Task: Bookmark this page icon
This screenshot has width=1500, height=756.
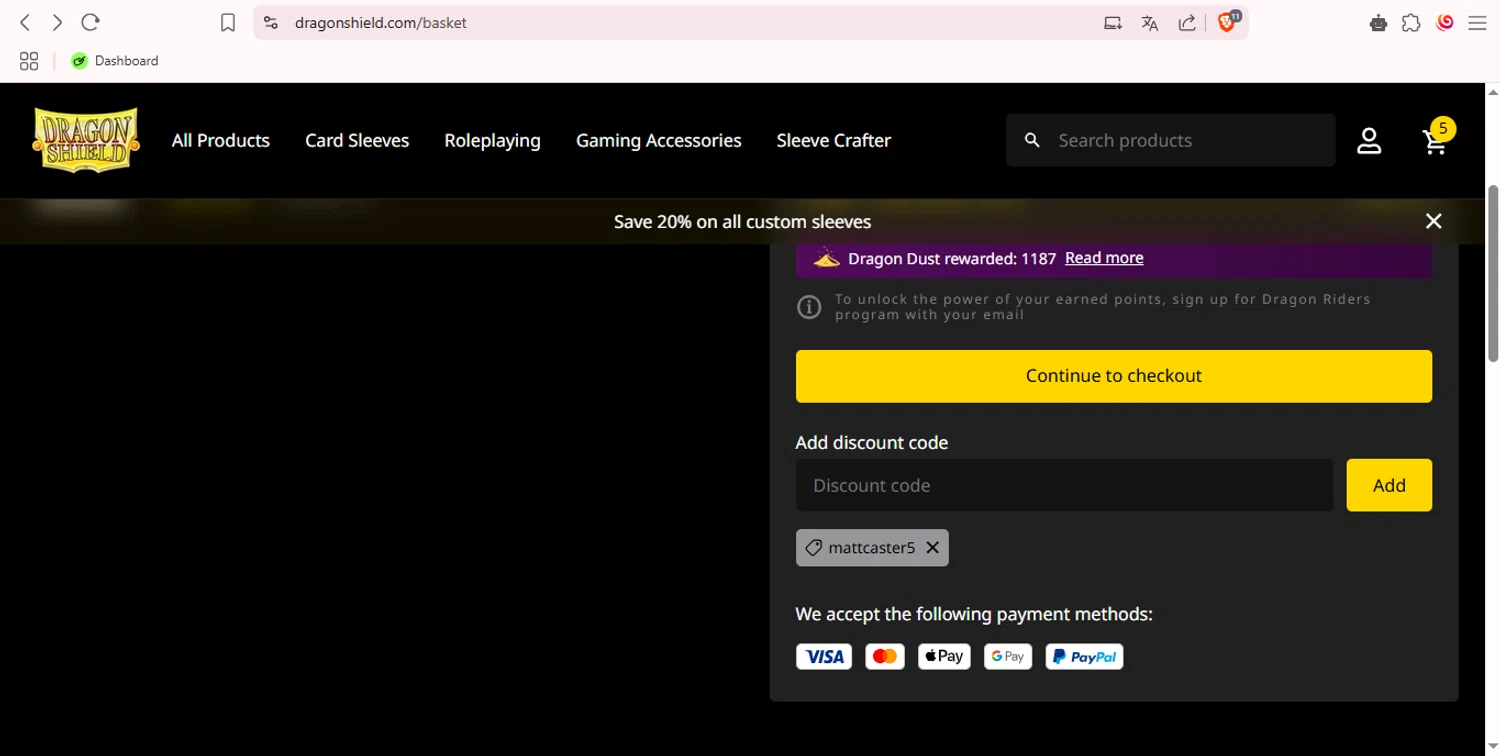Action: 228,22
